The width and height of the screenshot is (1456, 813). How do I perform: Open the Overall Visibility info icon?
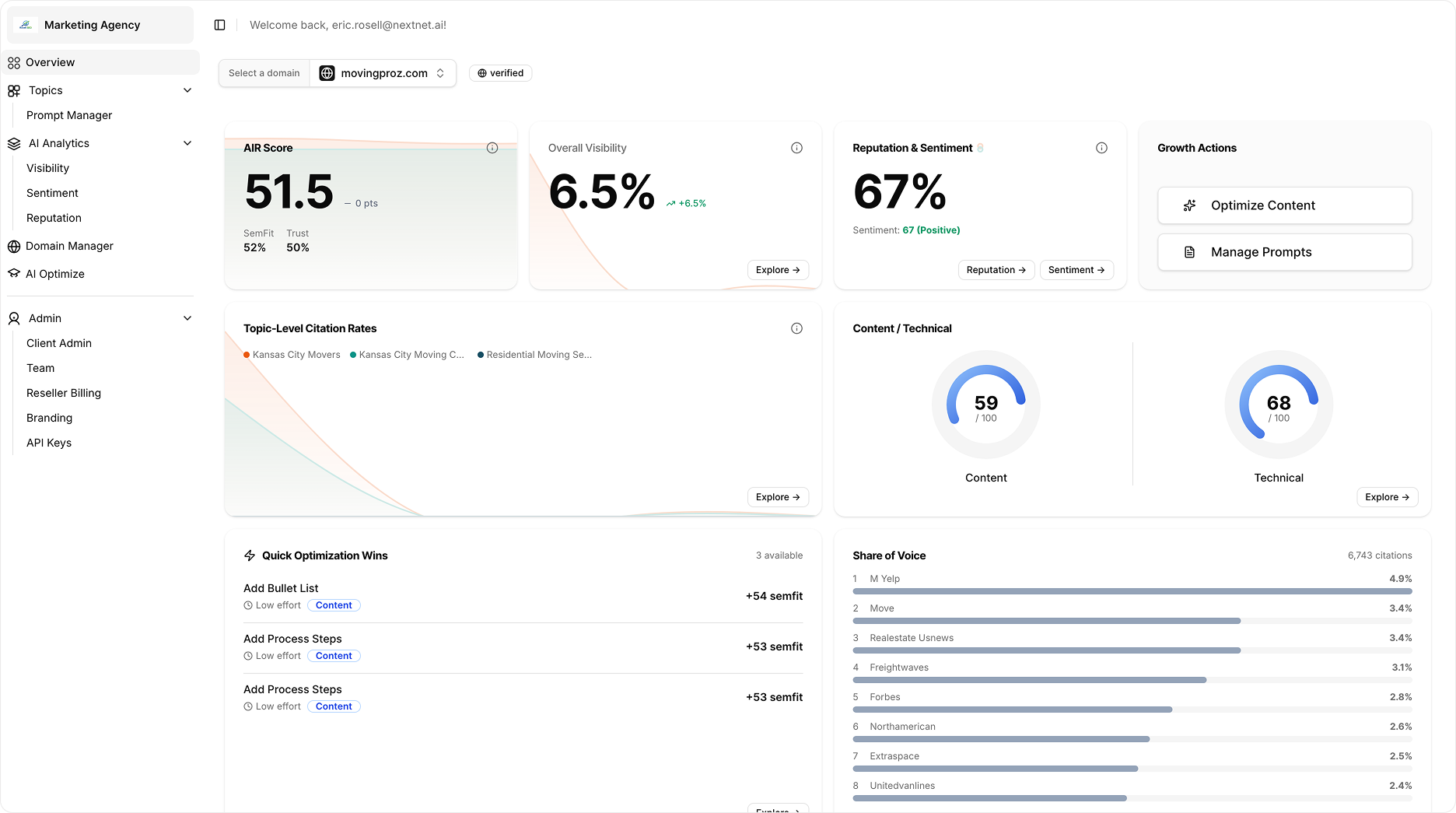click(x=796, y=148)
